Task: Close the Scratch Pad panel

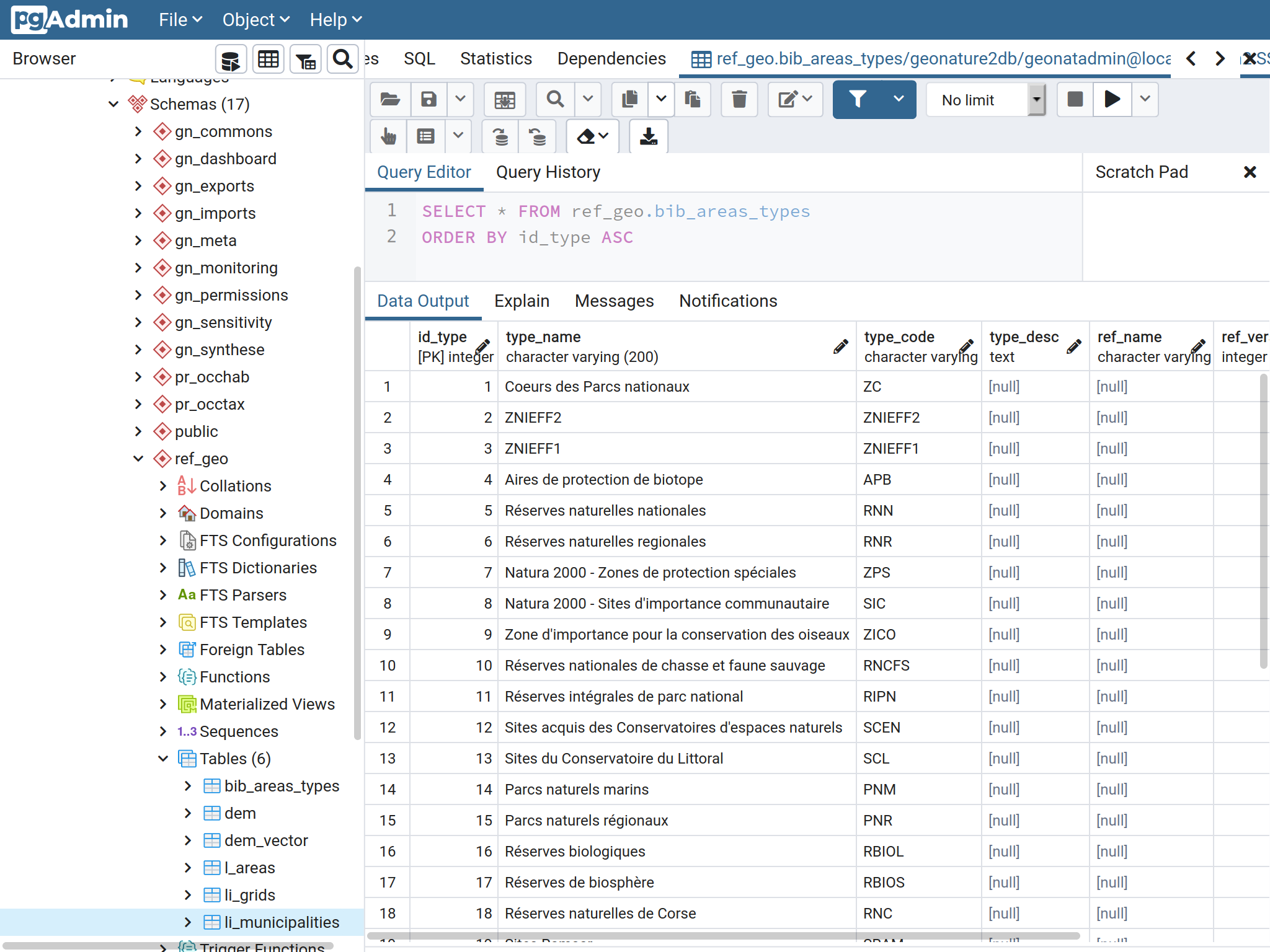Action: [1250, 172]
